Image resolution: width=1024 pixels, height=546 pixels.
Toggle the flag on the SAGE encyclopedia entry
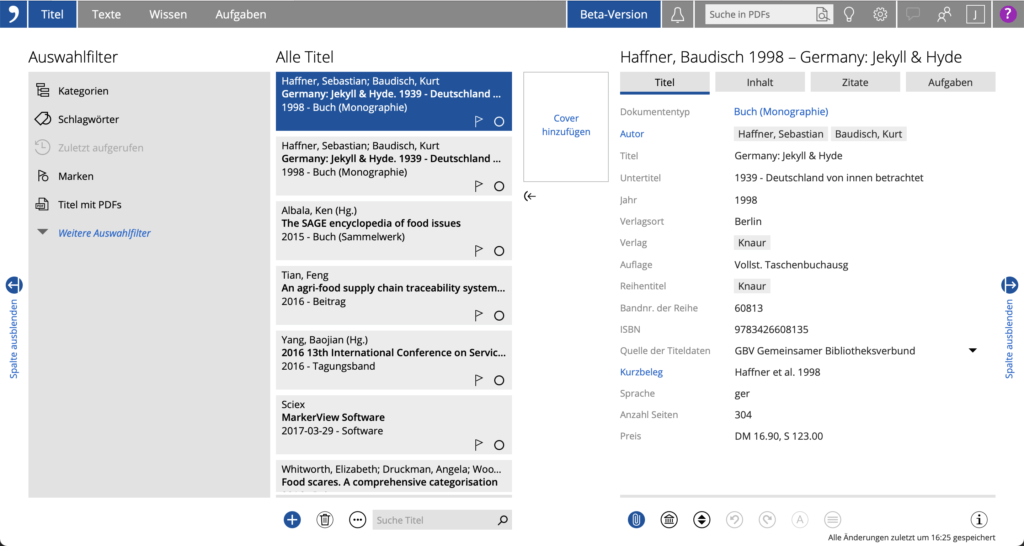pyautogui.click(x=479, y=251)
